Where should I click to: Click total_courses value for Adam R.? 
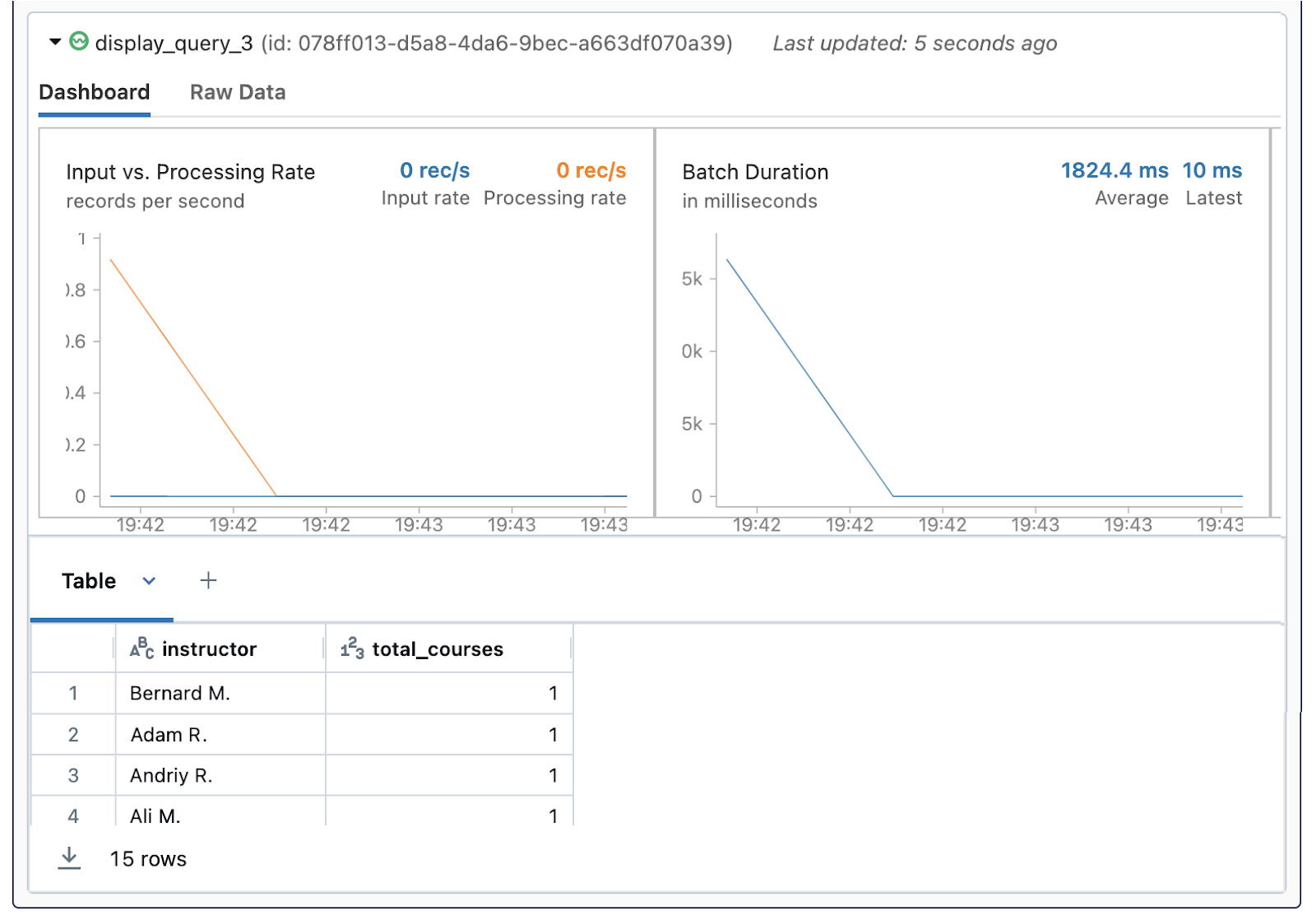(449, 734)
